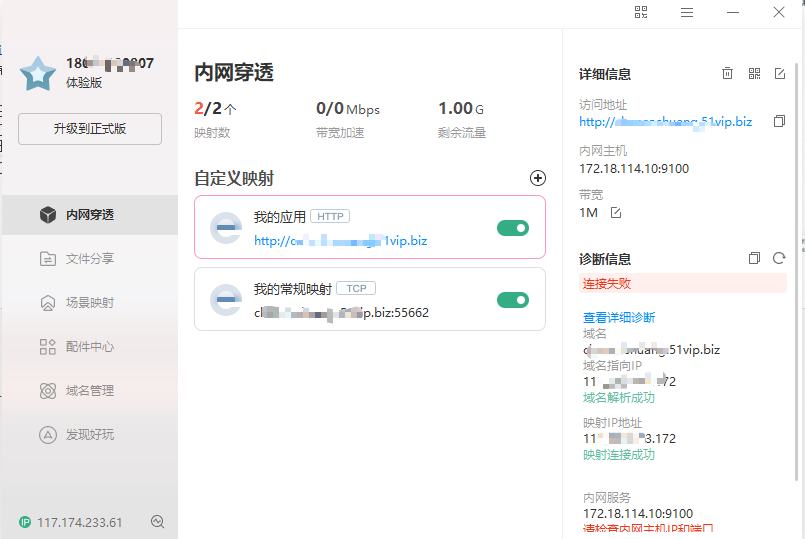Delete the mapping using trash icon
The height and width of the screenshot is (539, 805).
pos(727,73)
